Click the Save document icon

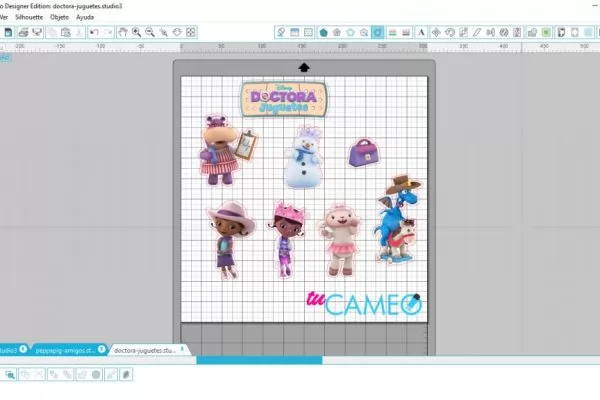tap(8, 33)
